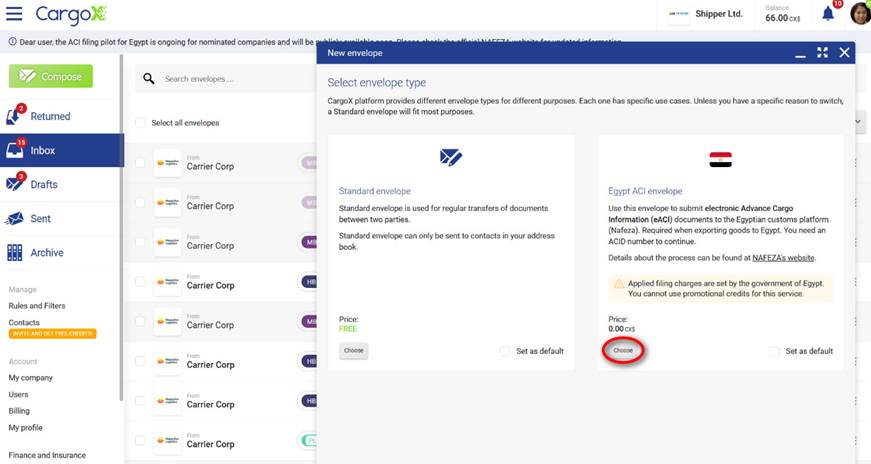
Task: Open Rules and Filters
Action: (37, 306)
